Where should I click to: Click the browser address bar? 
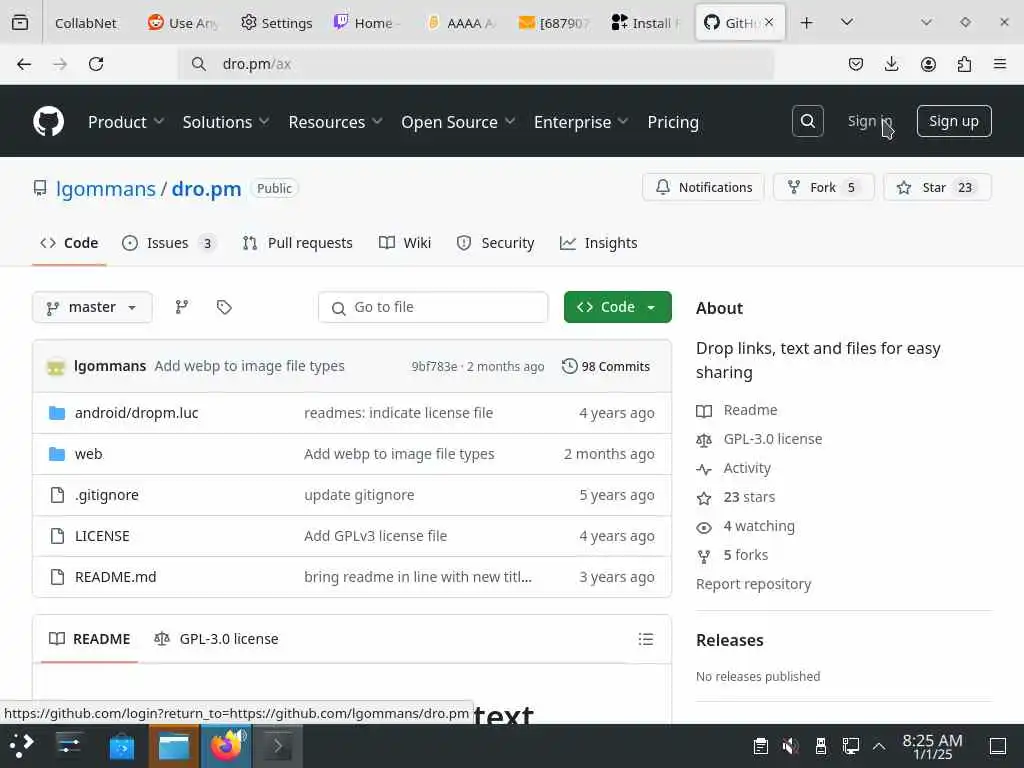[475, 64]
